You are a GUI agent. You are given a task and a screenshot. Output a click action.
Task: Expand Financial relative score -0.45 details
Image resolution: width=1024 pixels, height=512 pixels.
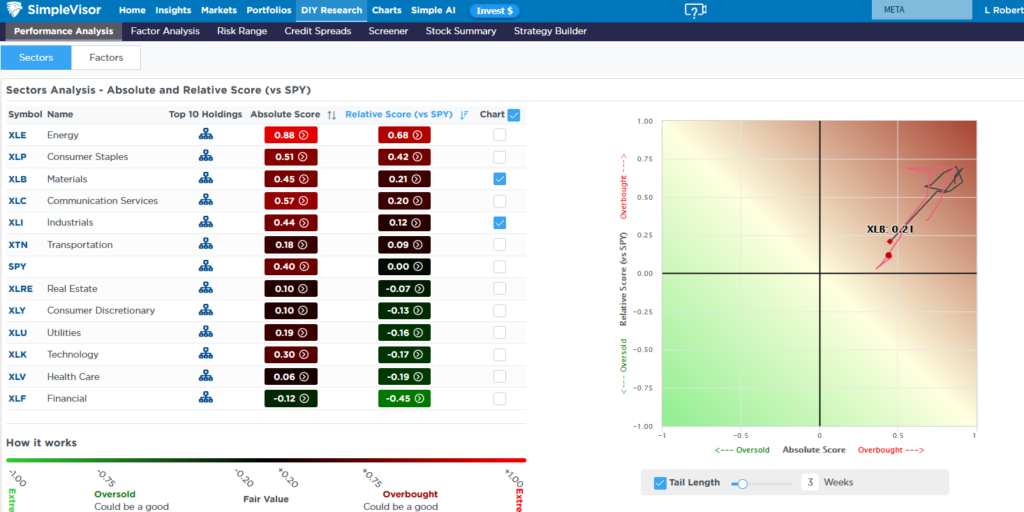(x=404, y=399)
